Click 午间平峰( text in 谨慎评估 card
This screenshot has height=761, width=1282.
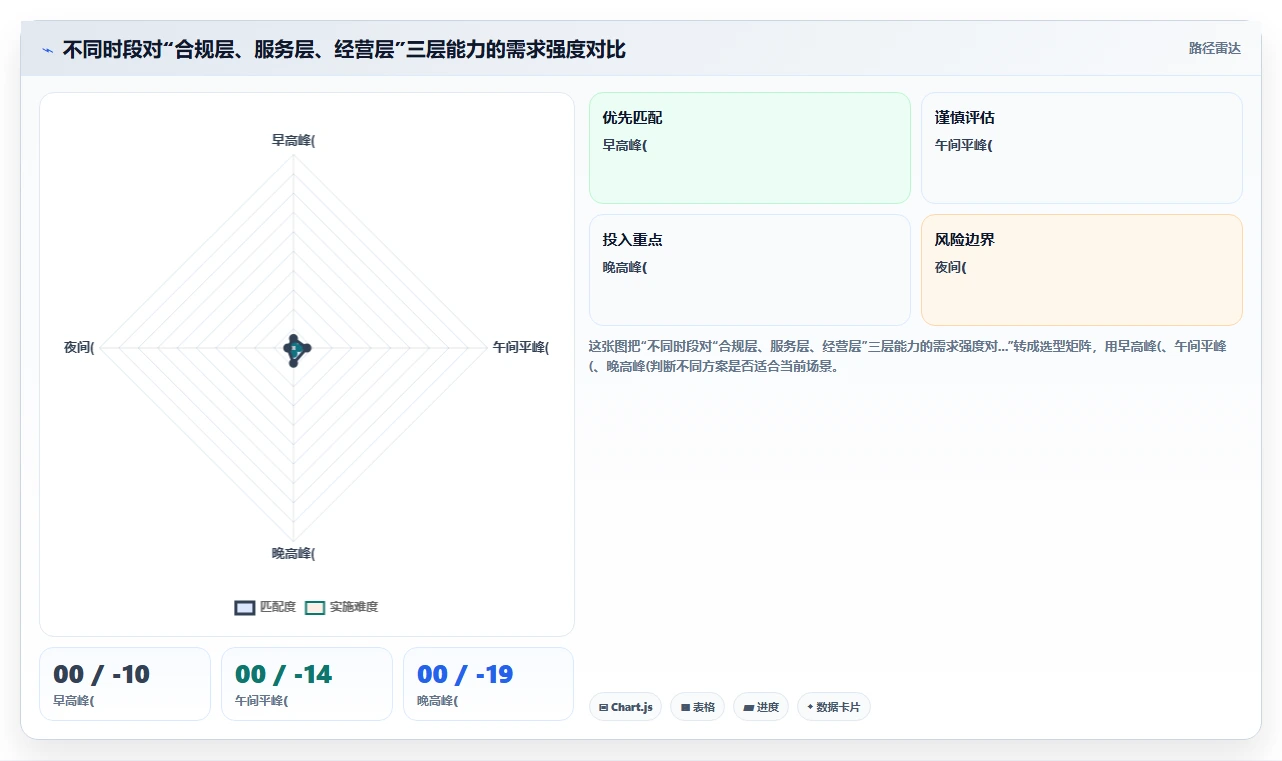963,145
